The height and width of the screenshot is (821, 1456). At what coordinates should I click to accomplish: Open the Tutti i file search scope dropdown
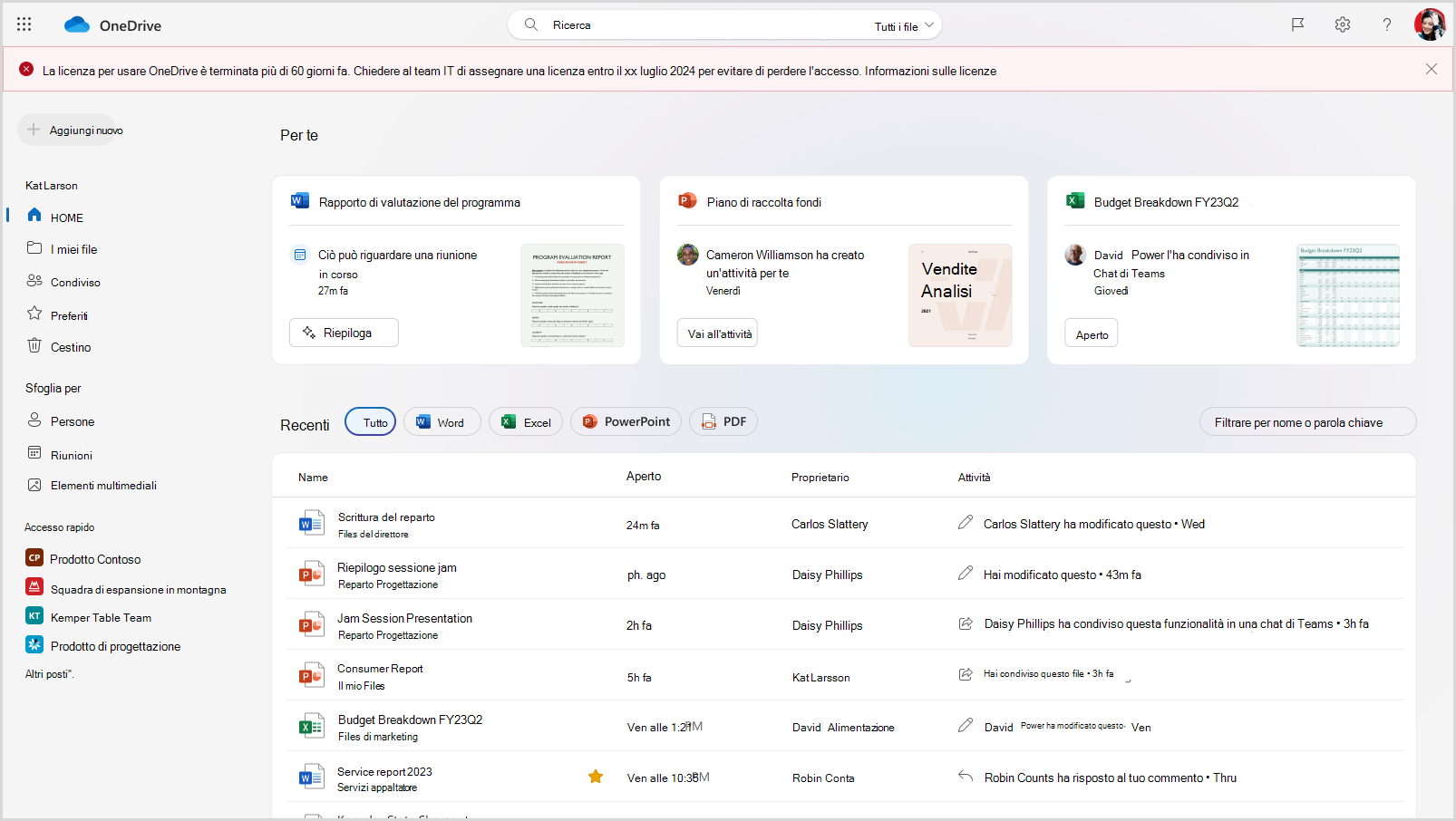pyautogui.click(x=904, y=26)
